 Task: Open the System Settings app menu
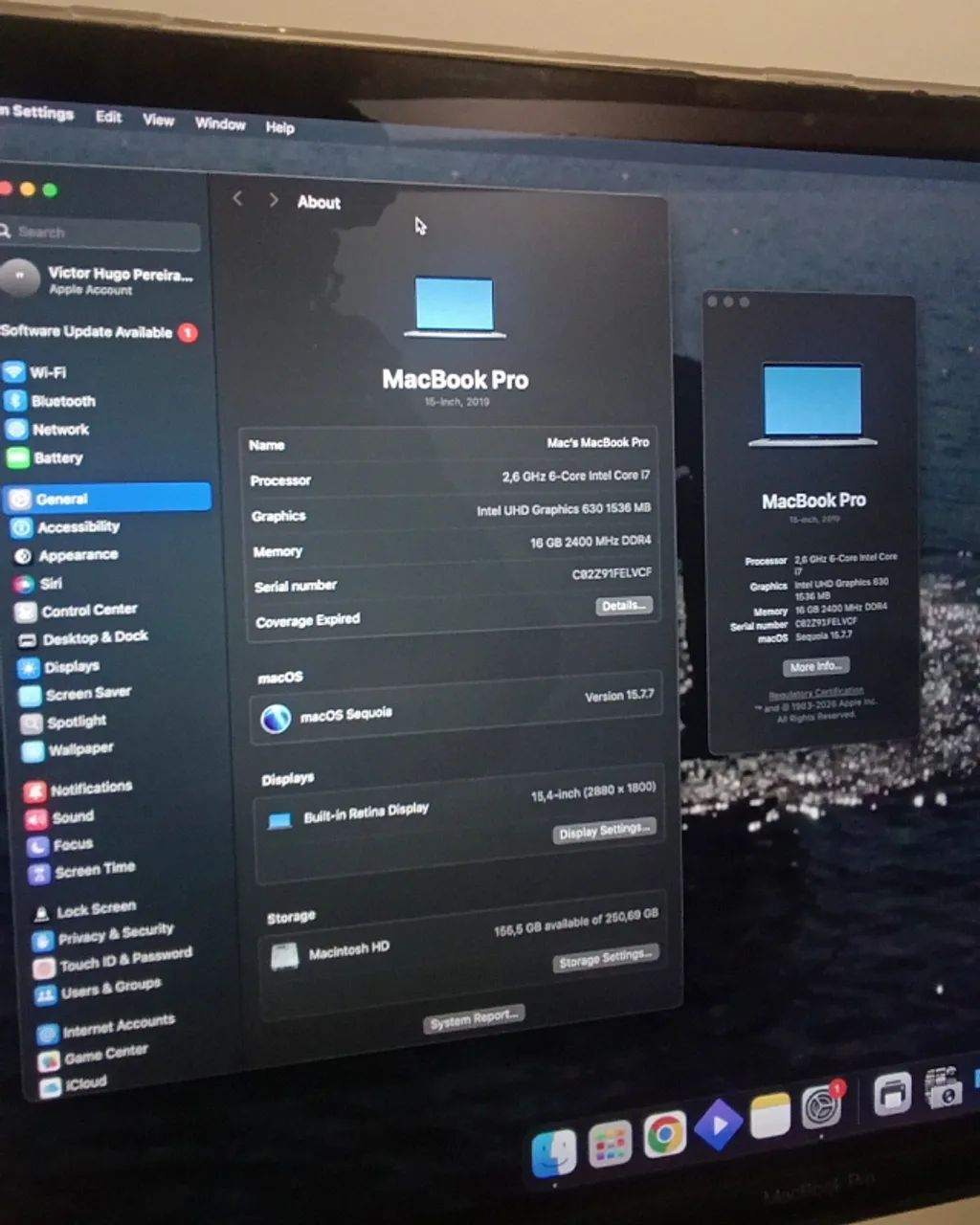pyautogui.click(x=37, y=112)
